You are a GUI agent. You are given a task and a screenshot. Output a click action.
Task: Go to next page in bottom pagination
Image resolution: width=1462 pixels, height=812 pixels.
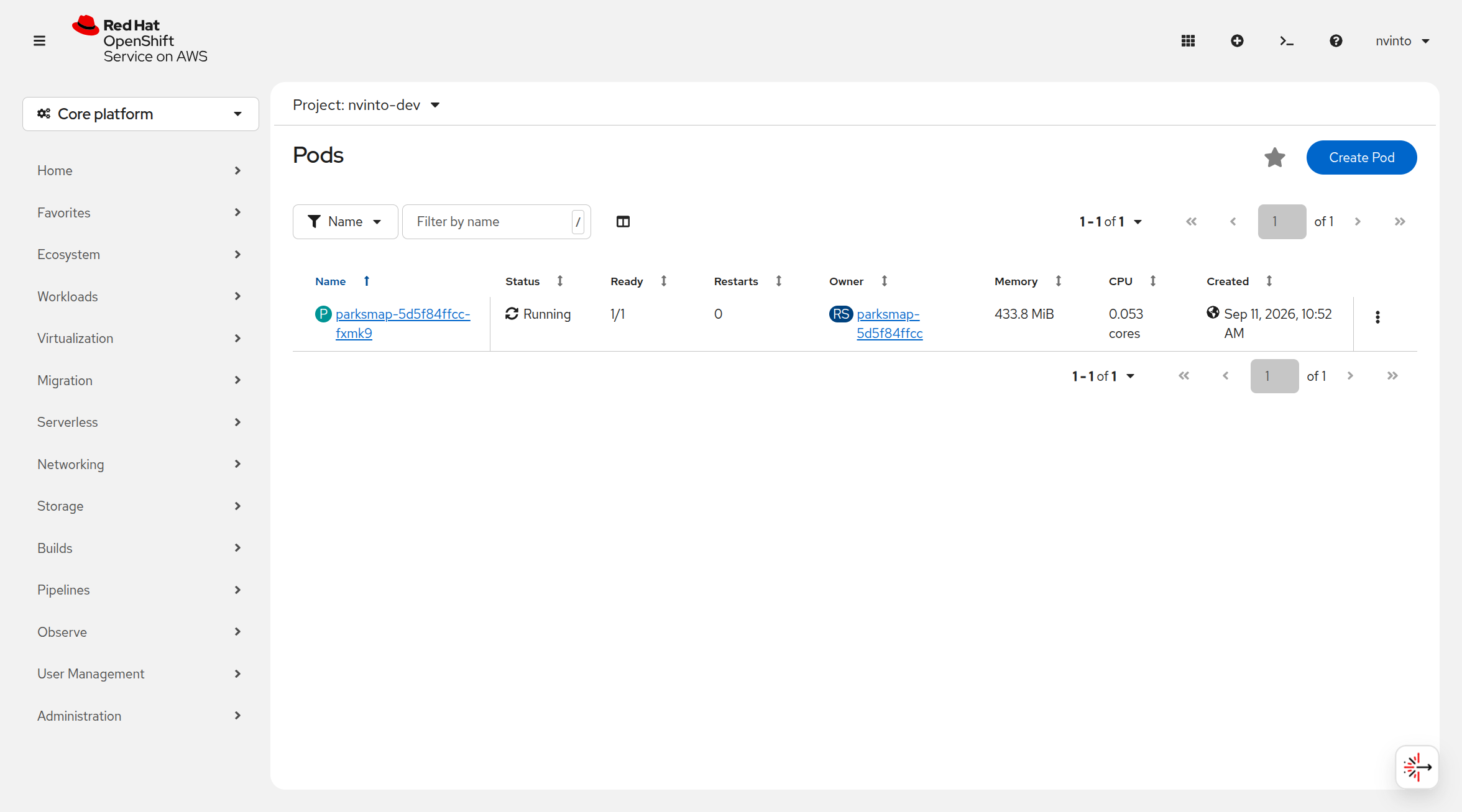tap(1350, 376)
